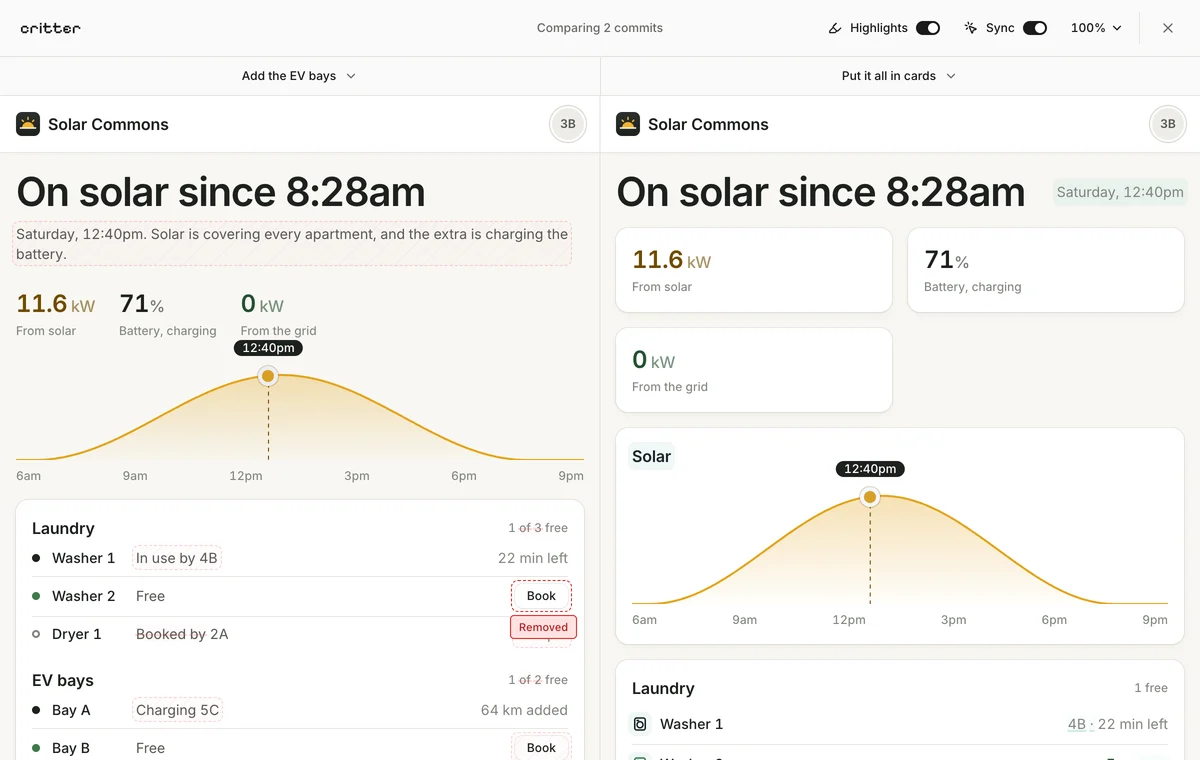This screenshot has height=760, width=1200.
Task: Click the 12:40pm marker on right chart
Action: coord(870,468)
